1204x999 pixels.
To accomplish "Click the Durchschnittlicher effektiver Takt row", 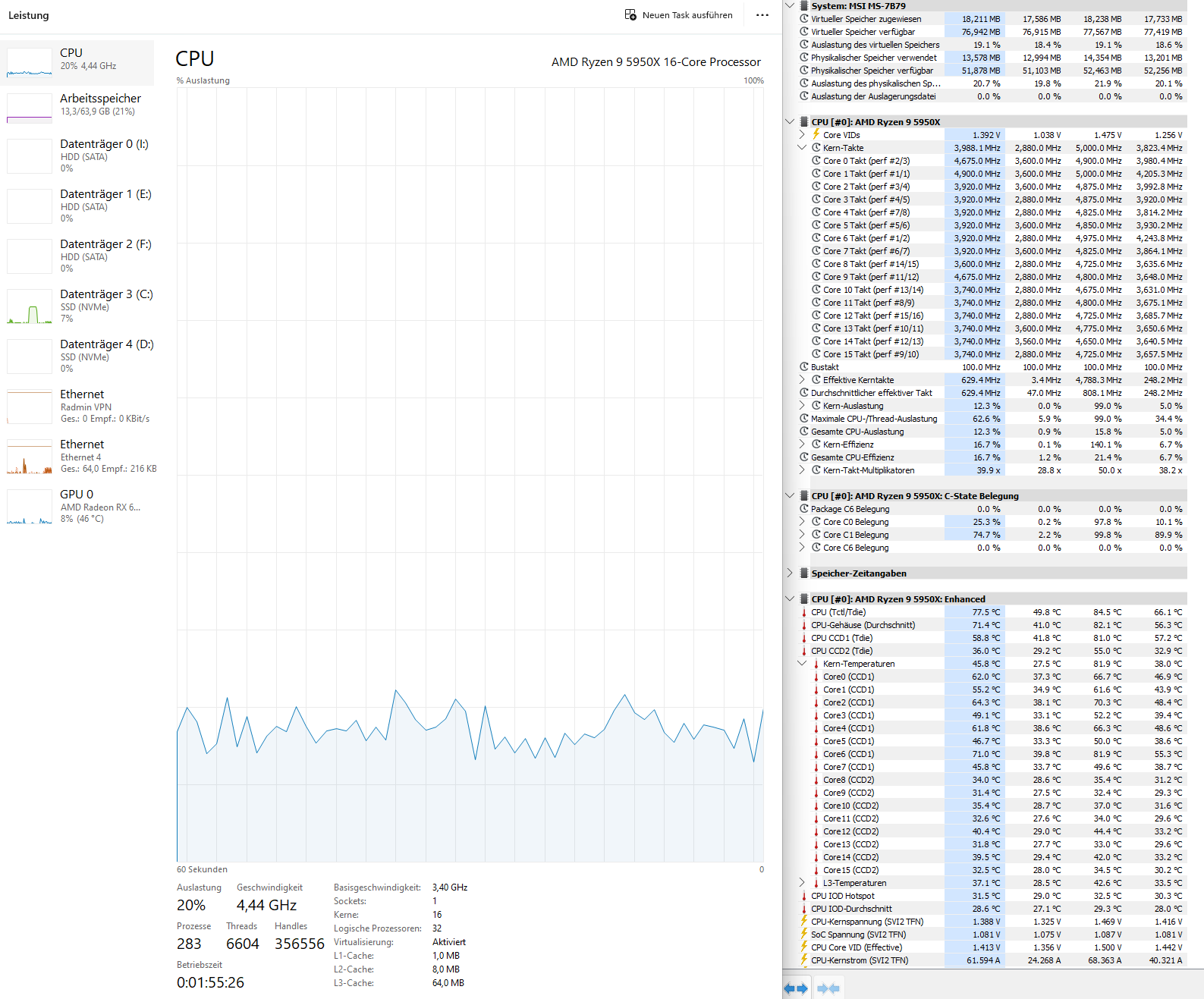I will coord(992,393).
